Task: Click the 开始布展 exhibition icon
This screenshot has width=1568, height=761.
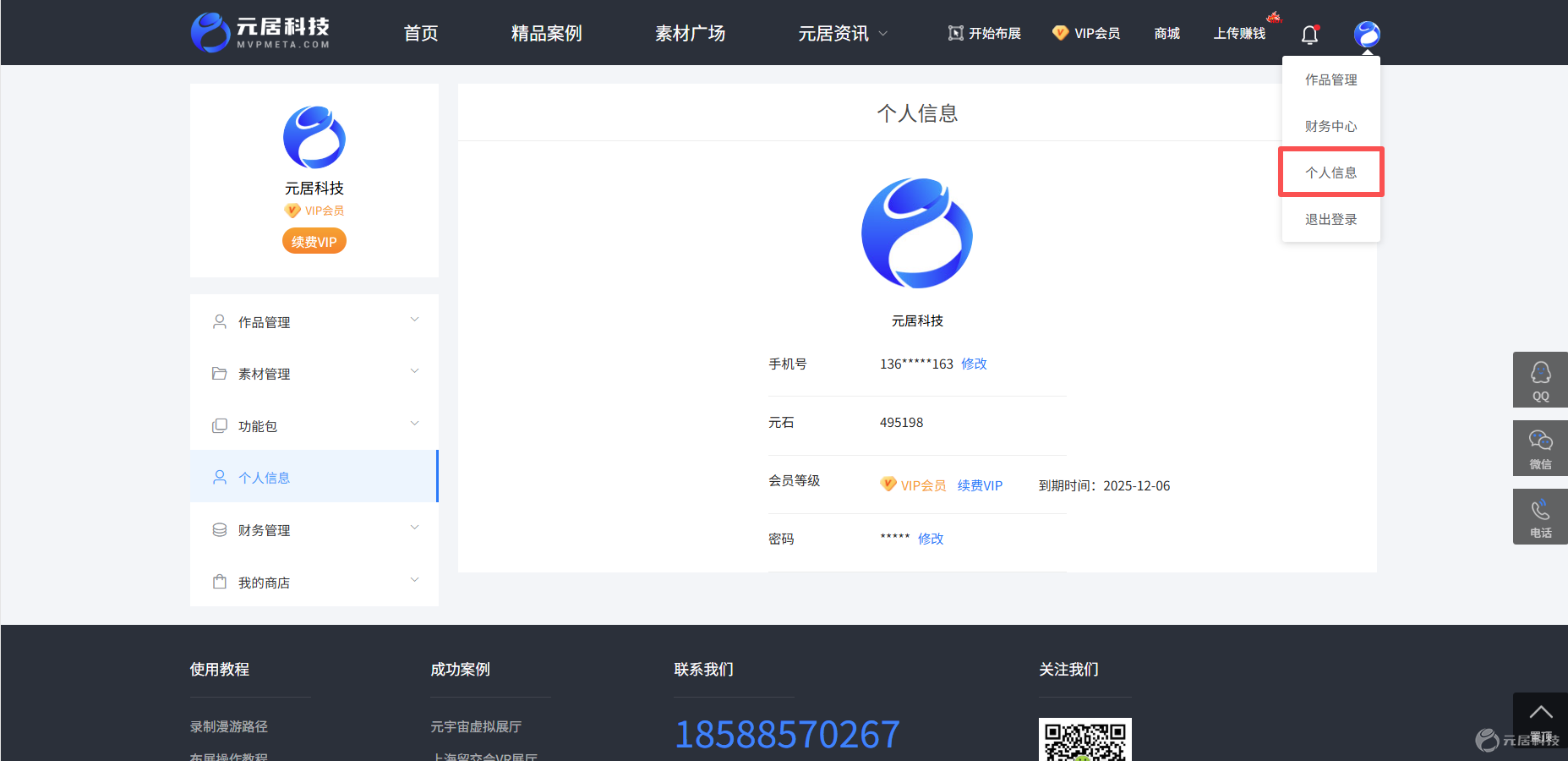Action: 955,33
